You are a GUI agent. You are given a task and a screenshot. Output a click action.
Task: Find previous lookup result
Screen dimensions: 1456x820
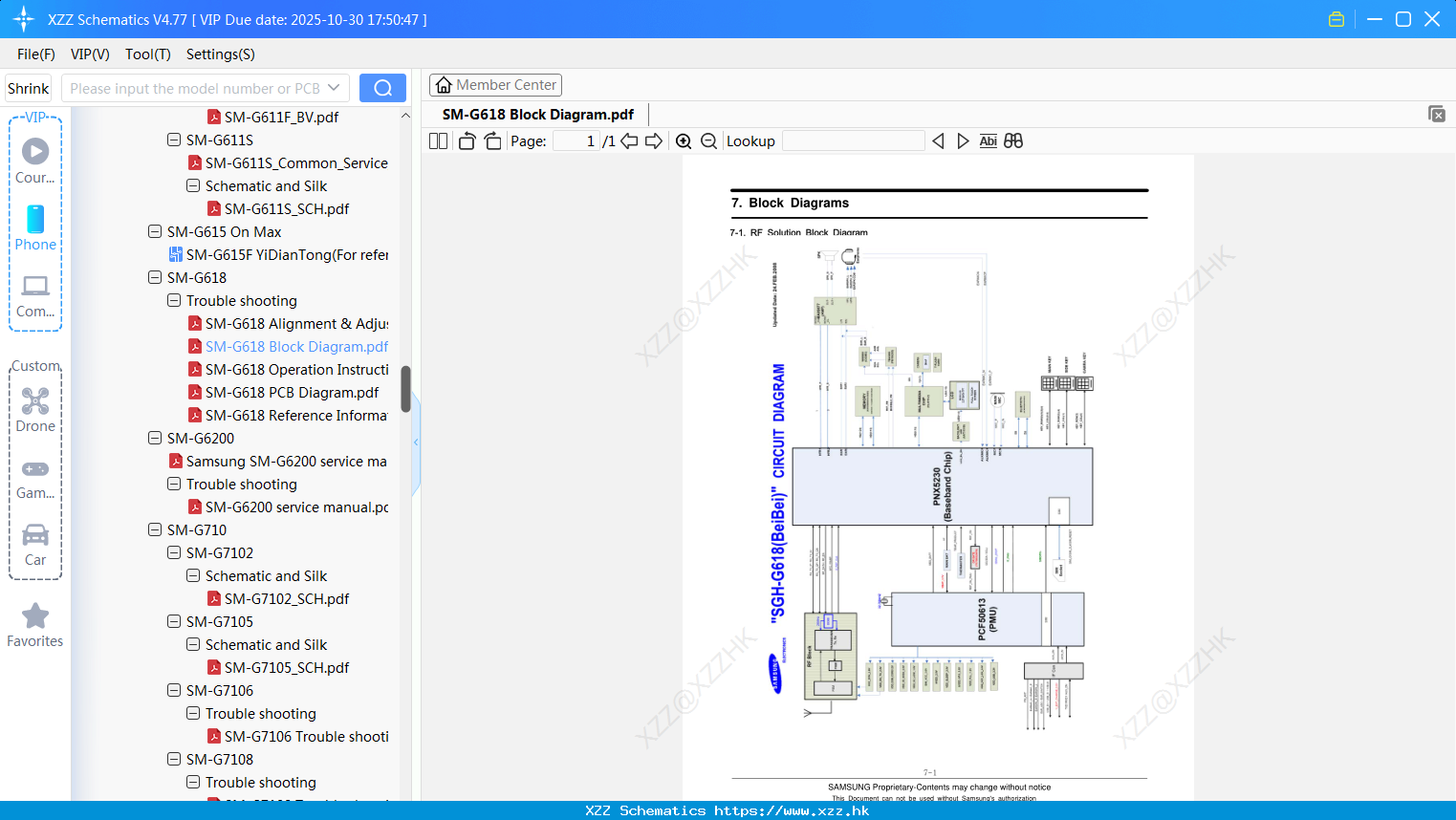click(x=938, y=140)
